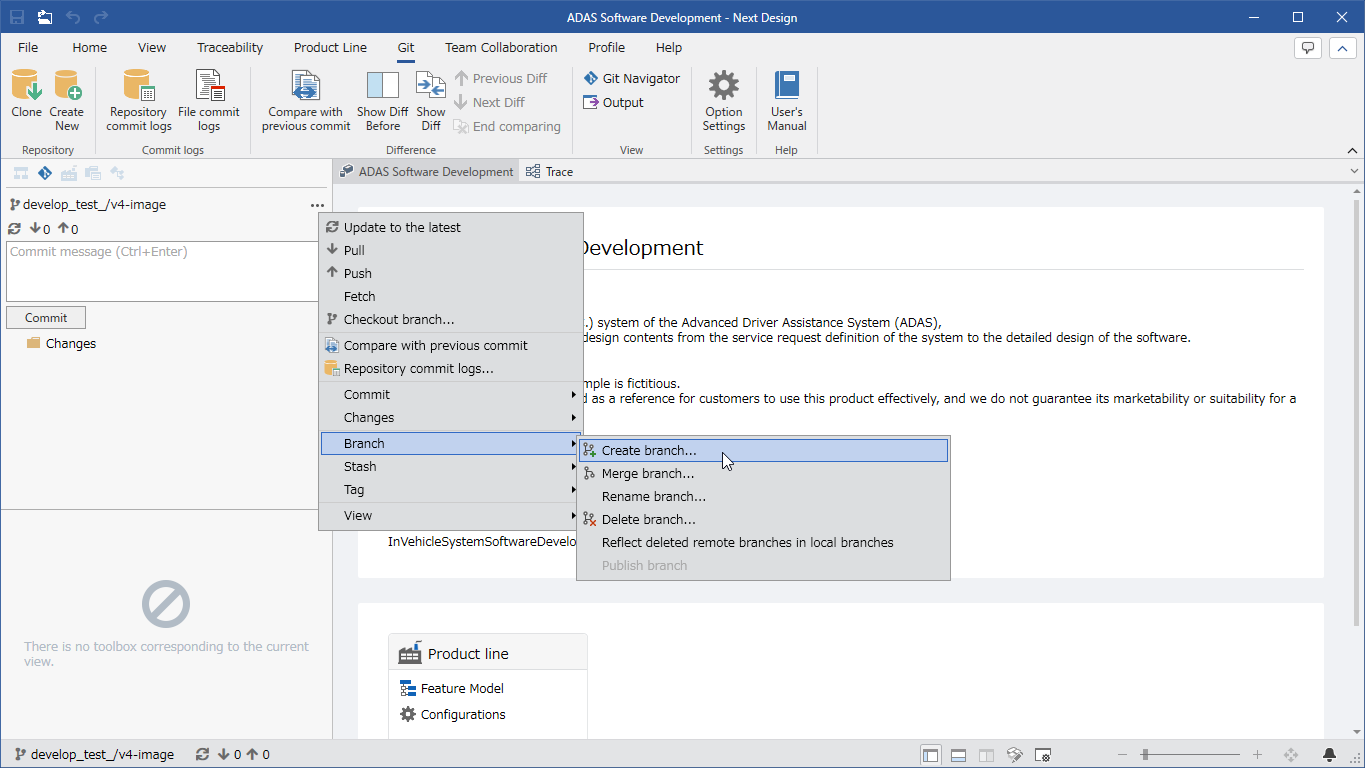The image size is (1365, 768).
Task: Click Update to the latest
Action: 451,227
